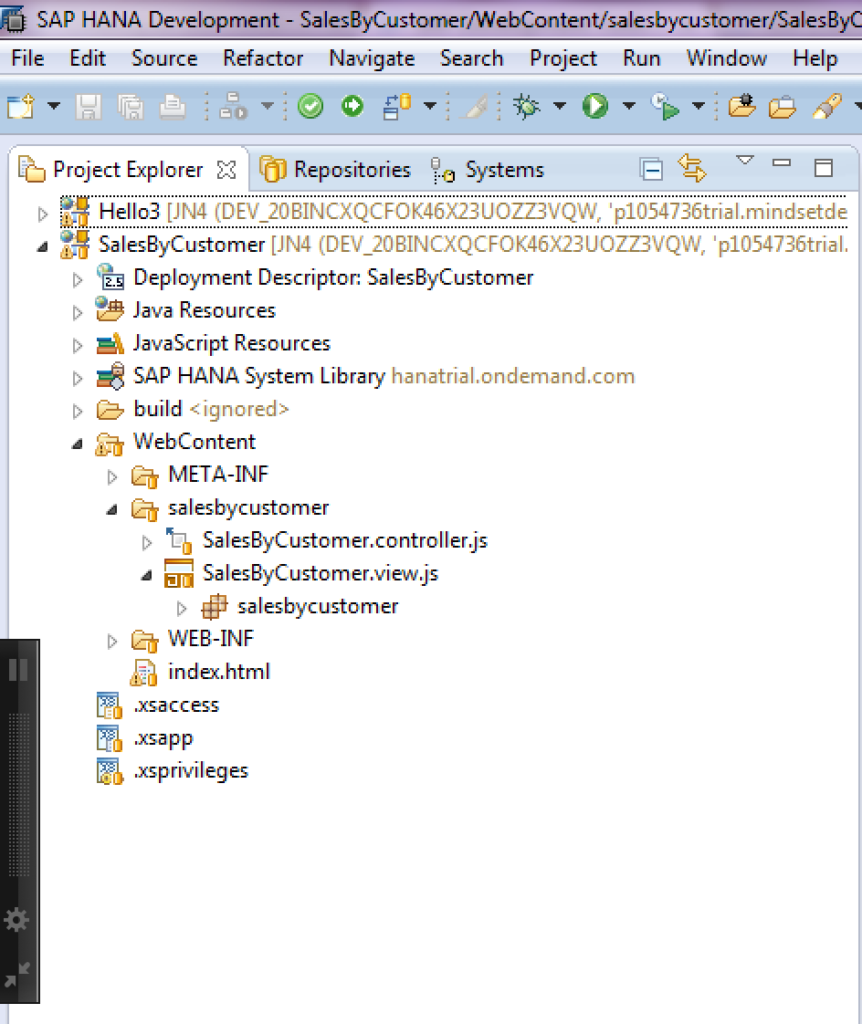
Task: Click the Search flashlight toolbar icon
Action: click(x=827, y=106)
